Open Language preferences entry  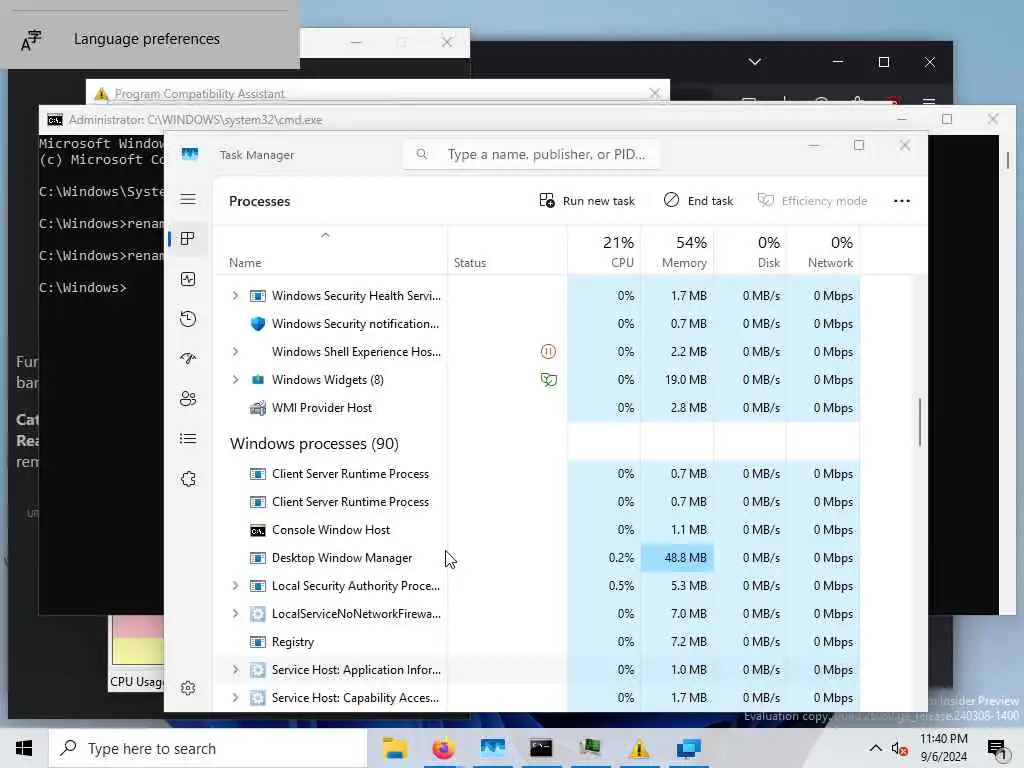pyautogui.click(x=150, y=39)
